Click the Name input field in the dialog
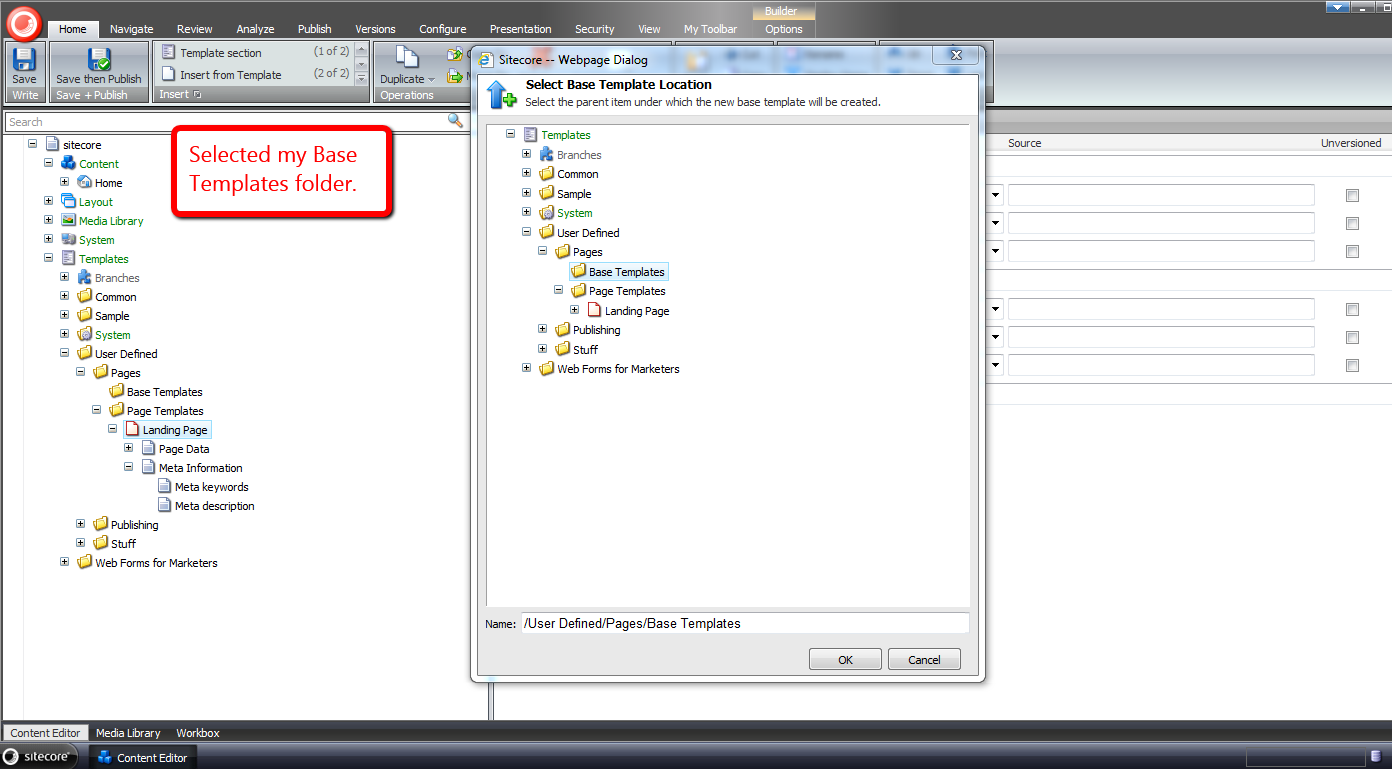Viewport: 1392px width, 769px height. coord(744,623)
